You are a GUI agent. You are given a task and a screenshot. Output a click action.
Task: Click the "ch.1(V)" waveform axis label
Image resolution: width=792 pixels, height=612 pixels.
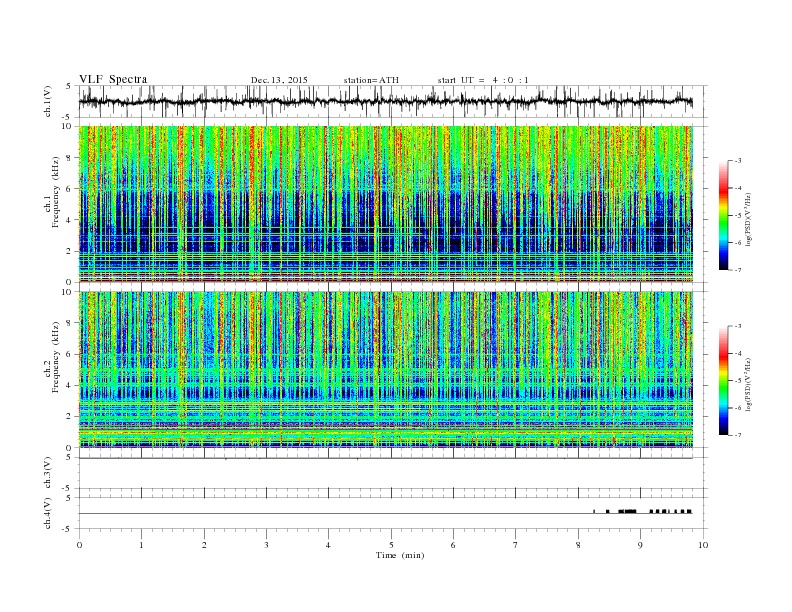[48, 101]
